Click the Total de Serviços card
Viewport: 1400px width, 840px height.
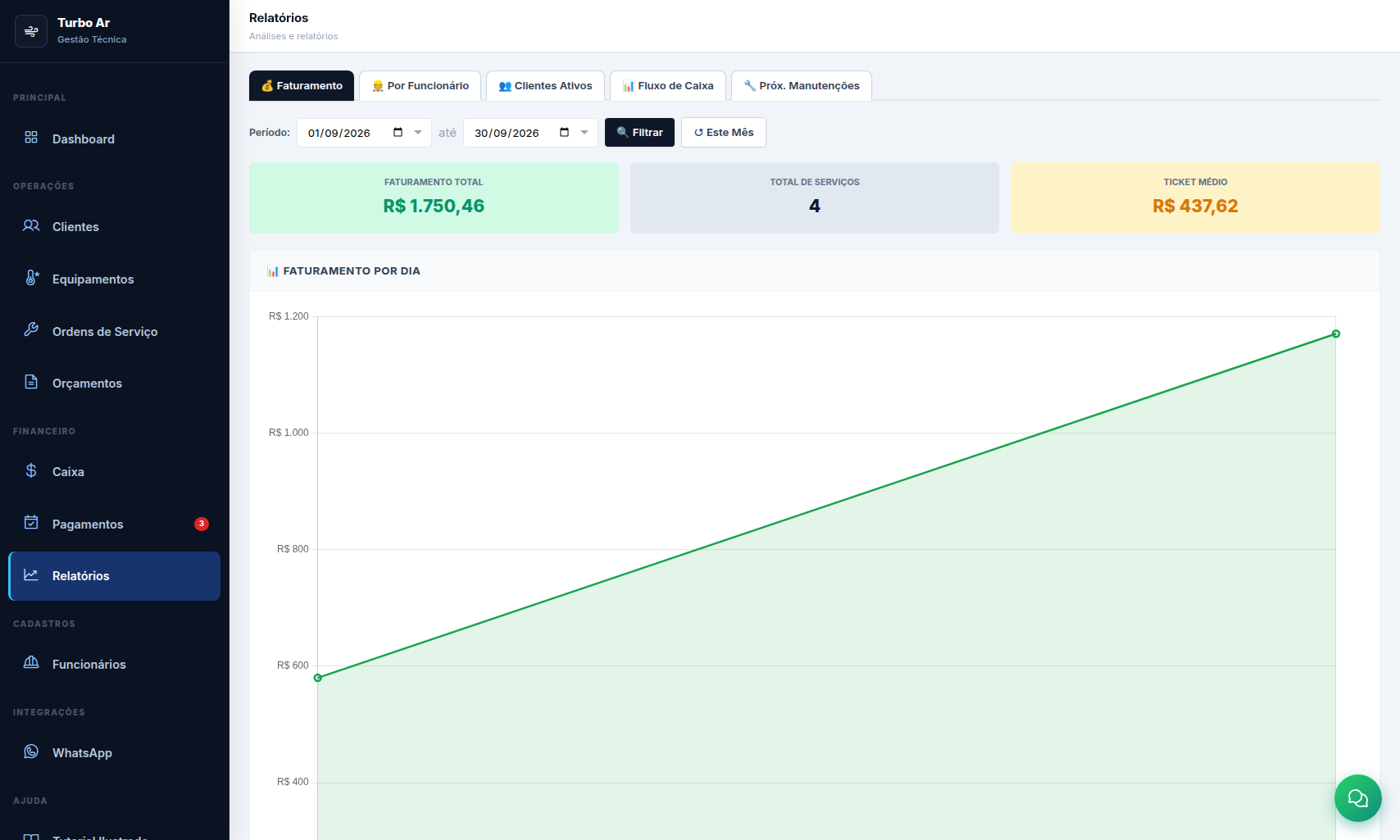(x=815, y=198)
